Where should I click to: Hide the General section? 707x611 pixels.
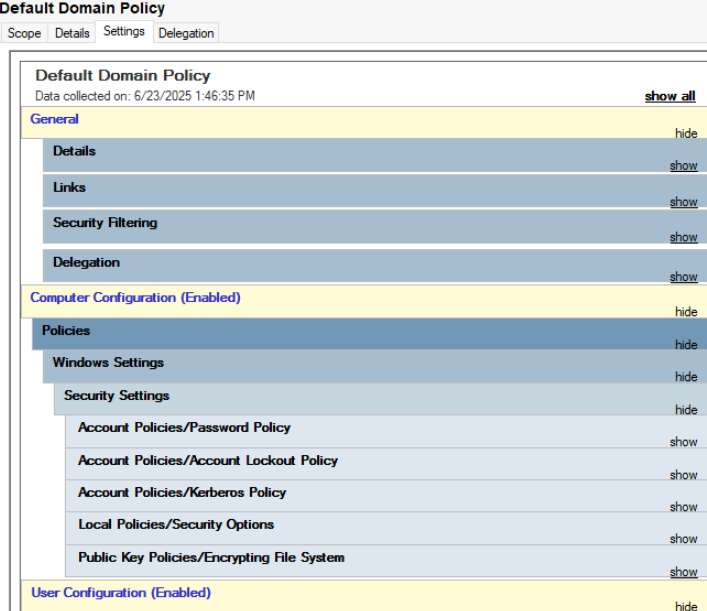pos(686,133)
